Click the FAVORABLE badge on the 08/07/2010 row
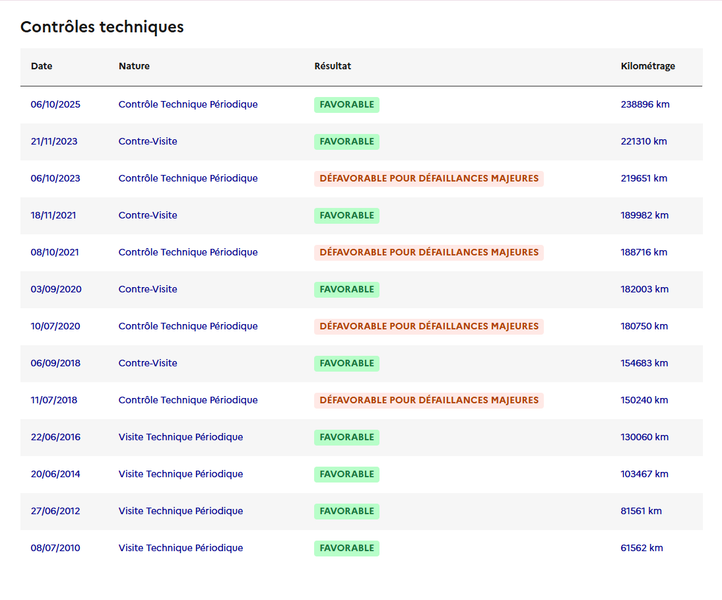 point(347,548)
